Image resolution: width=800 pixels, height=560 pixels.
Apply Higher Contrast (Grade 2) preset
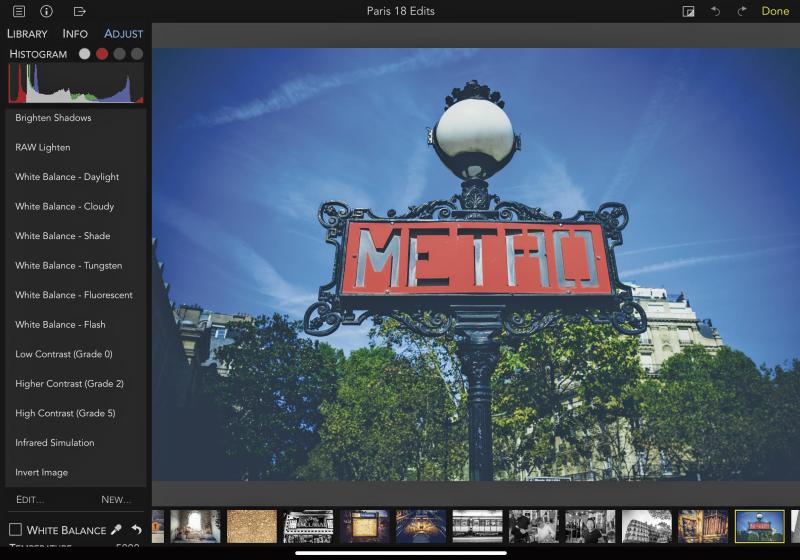[x=76, y=384]
